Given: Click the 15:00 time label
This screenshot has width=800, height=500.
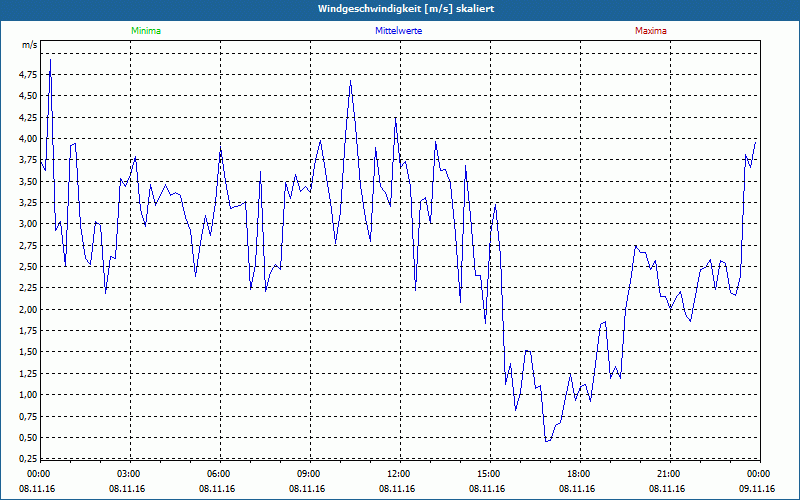Looking at the screenshot, I should point(488,474).
